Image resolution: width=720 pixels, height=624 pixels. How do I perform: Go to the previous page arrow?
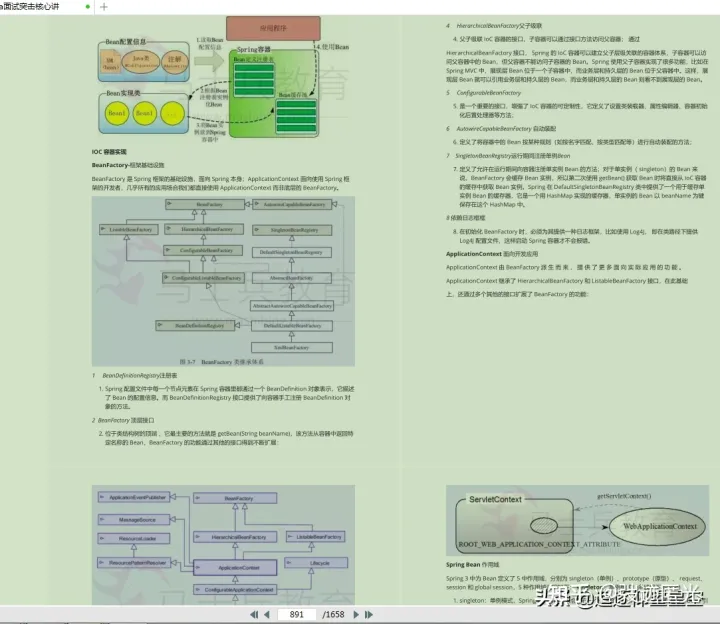267,614
